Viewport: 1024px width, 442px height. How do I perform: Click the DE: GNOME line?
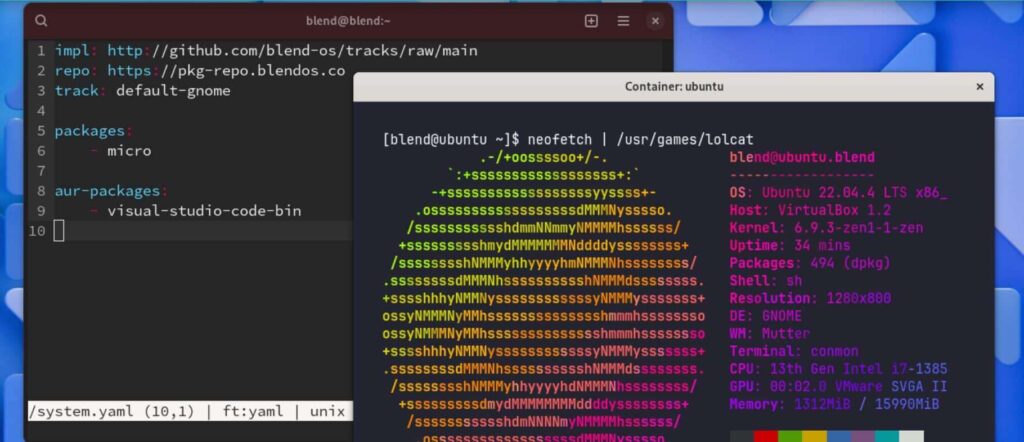[766, 316]
